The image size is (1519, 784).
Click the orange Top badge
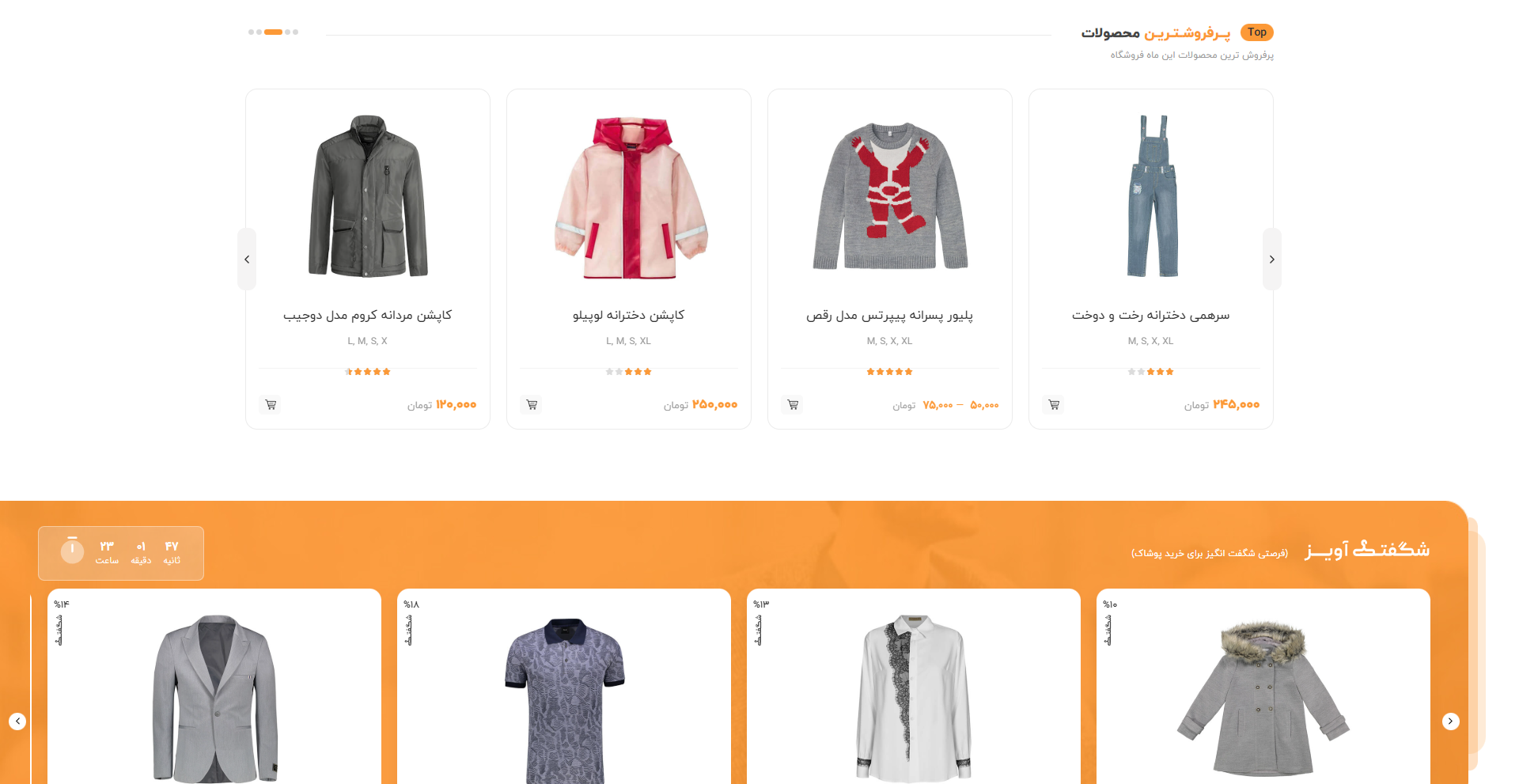coord(1256,32)
